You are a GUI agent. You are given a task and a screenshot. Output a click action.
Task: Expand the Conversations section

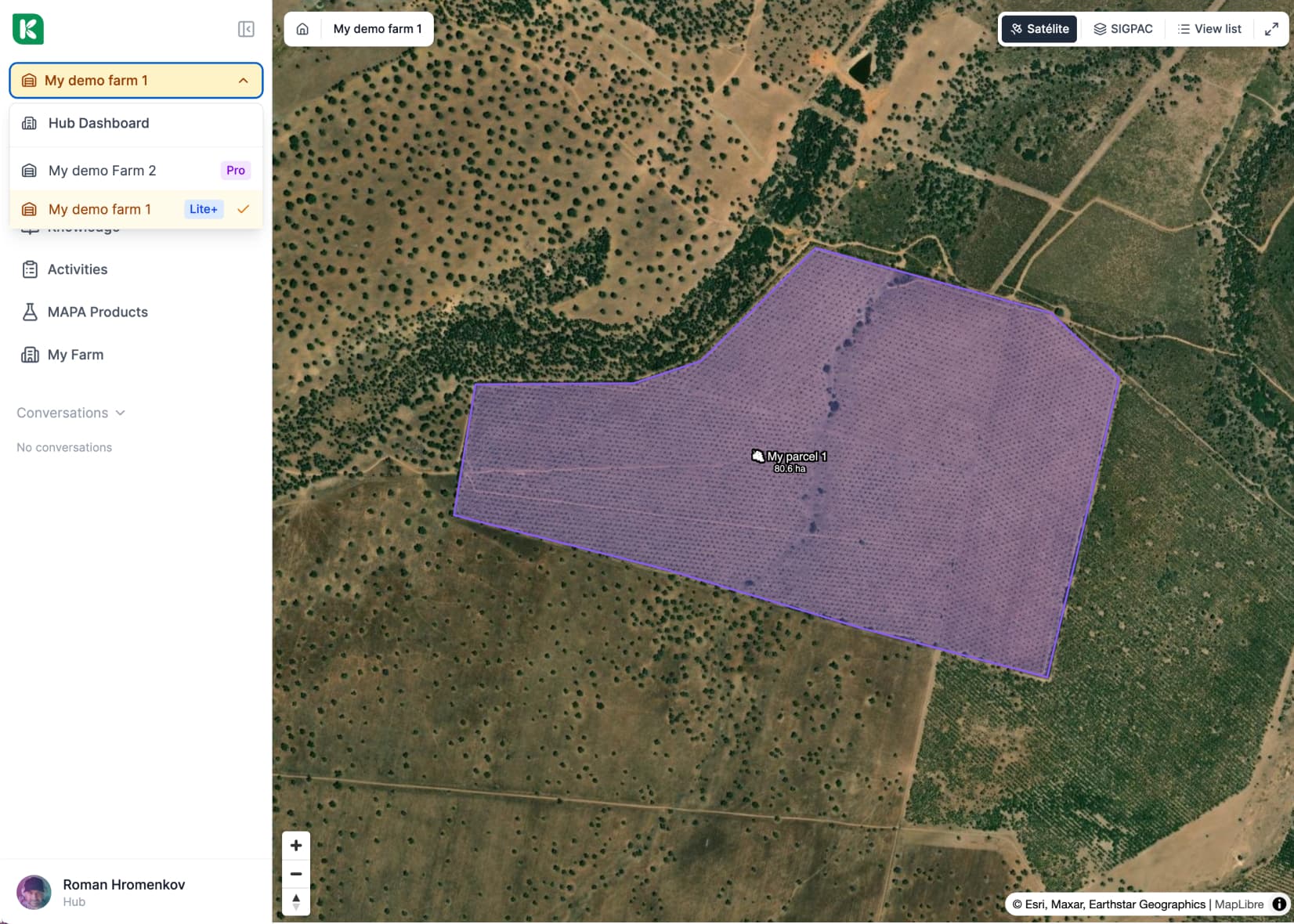click(70, 413)
